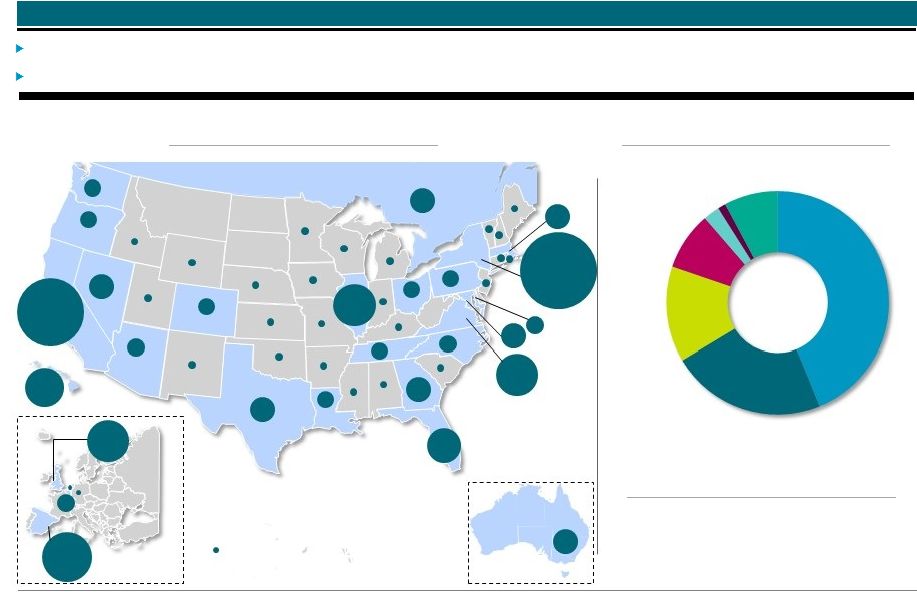Viewport: 917px width, 592px height.
Task: Select the callout bubble linked to the UK
Action: (108, 441)
